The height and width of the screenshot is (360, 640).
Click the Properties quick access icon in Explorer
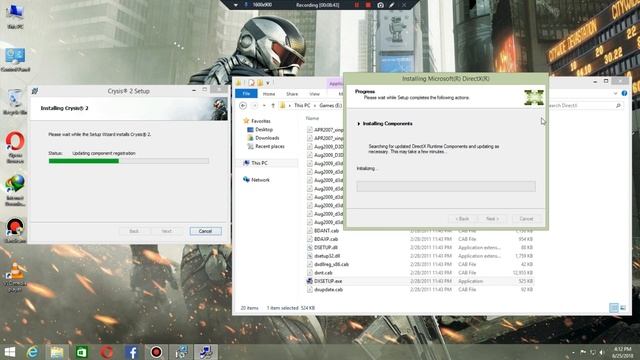point(251,83)
